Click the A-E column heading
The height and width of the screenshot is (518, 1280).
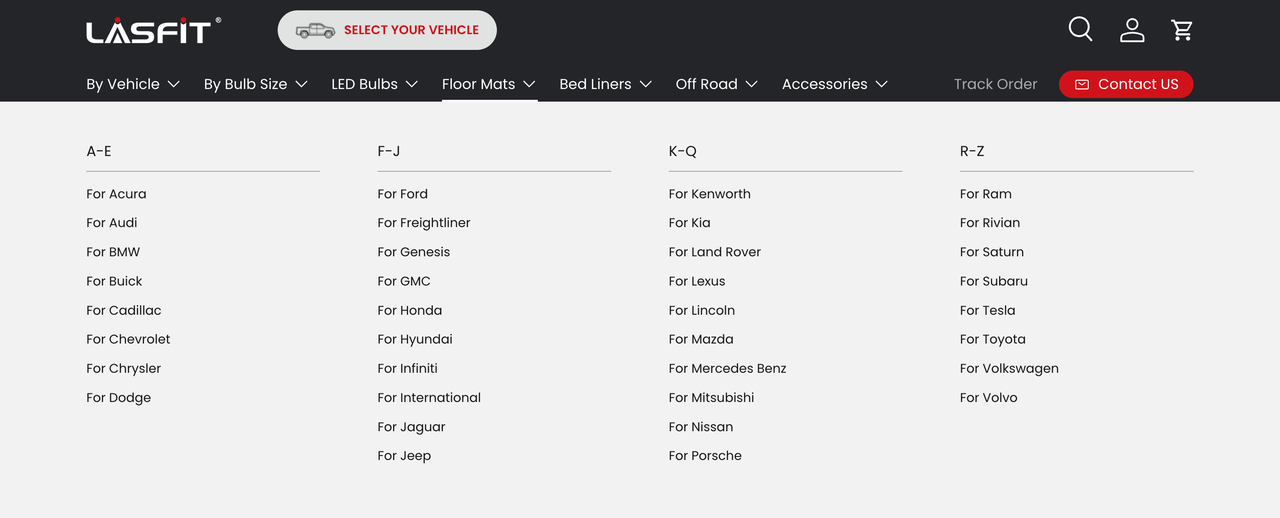(99, 151)
